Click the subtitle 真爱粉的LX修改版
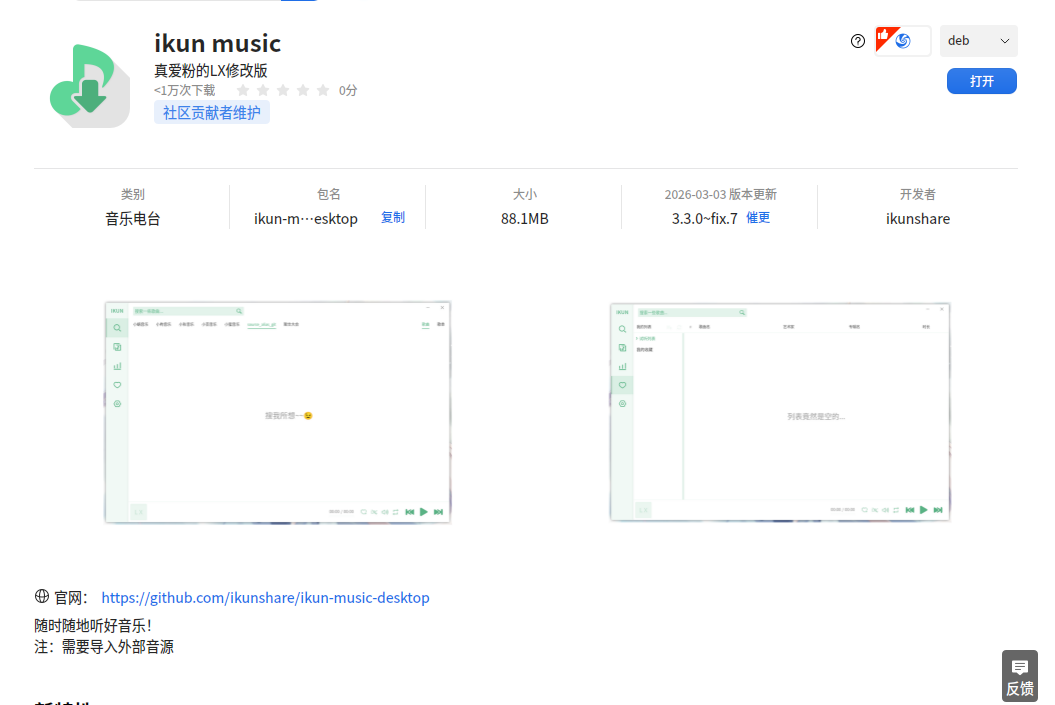This screenshot has width=1055, height=705. point(211,71)
